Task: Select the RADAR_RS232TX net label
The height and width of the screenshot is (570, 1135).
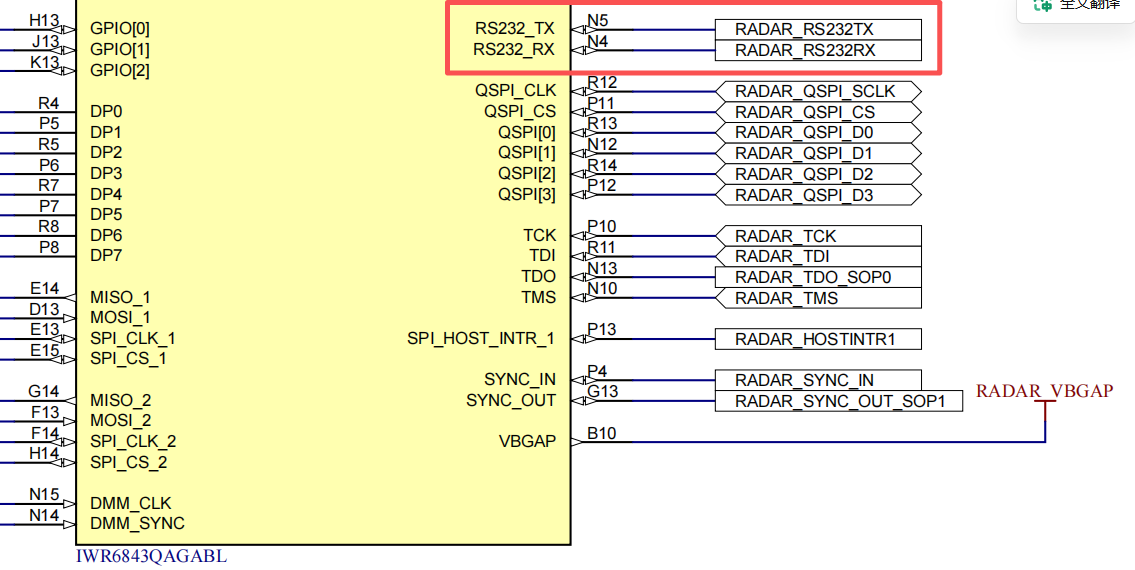Action: tap(818, 30)
